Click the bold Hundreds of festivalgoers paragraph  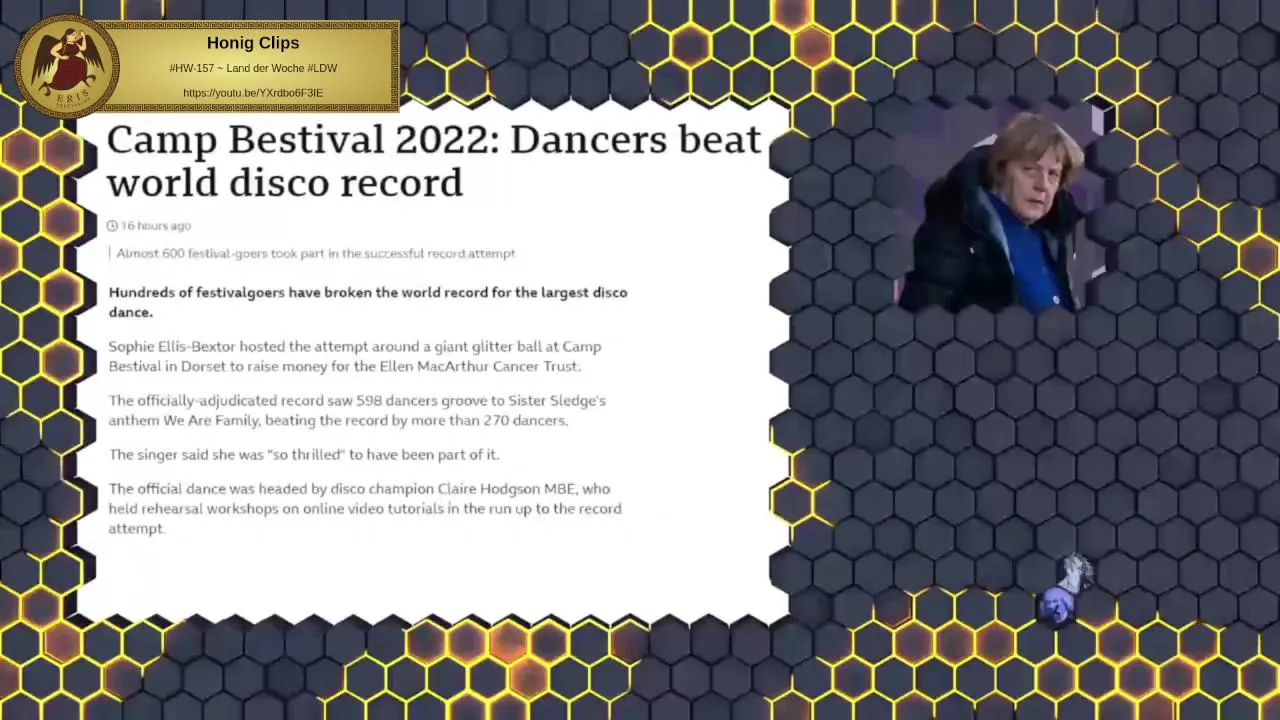pos(368,302)
